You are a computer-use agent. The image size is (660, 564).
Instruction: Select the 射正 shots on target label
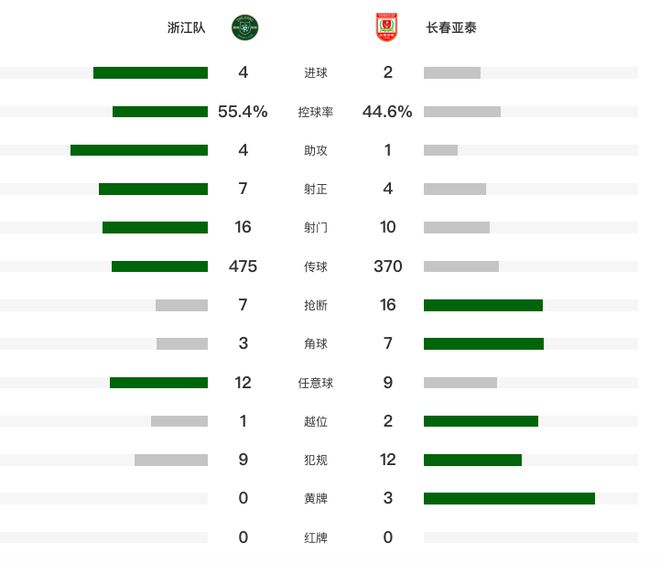tap(316, 189)
